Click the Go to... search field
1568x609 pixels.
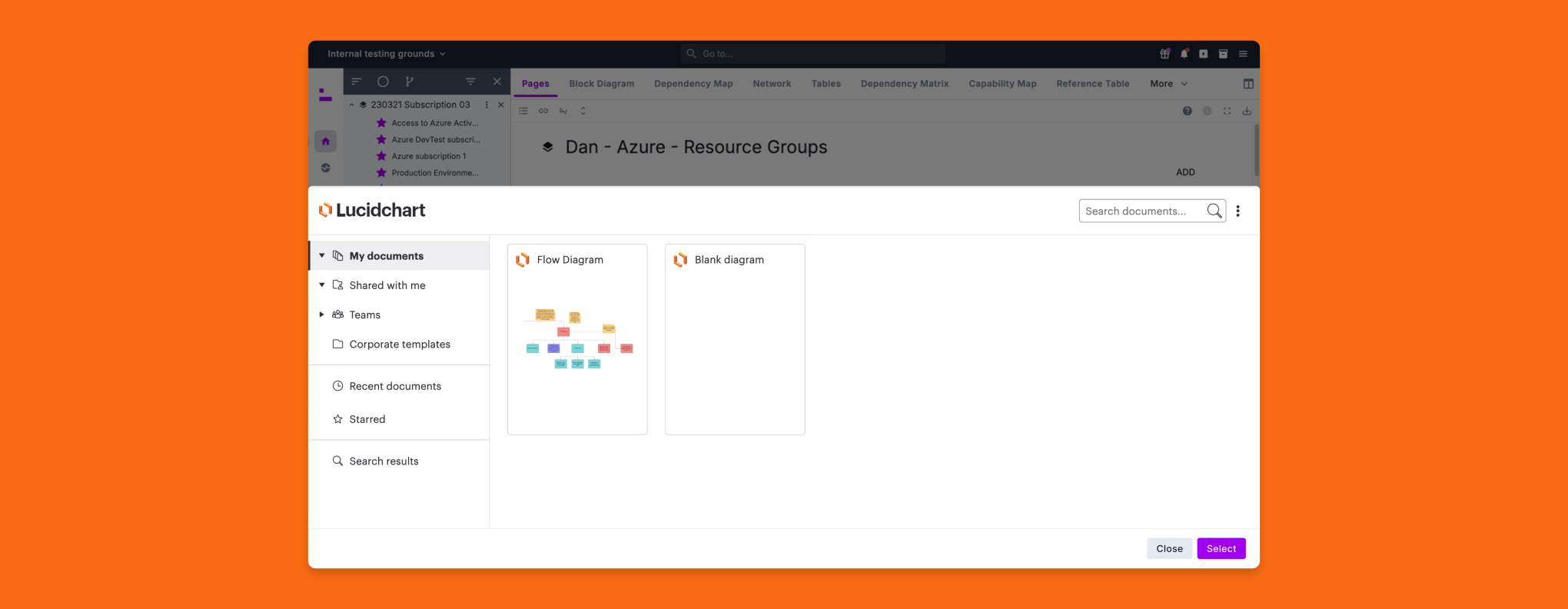pyautogui.click(x=813, y=54)
